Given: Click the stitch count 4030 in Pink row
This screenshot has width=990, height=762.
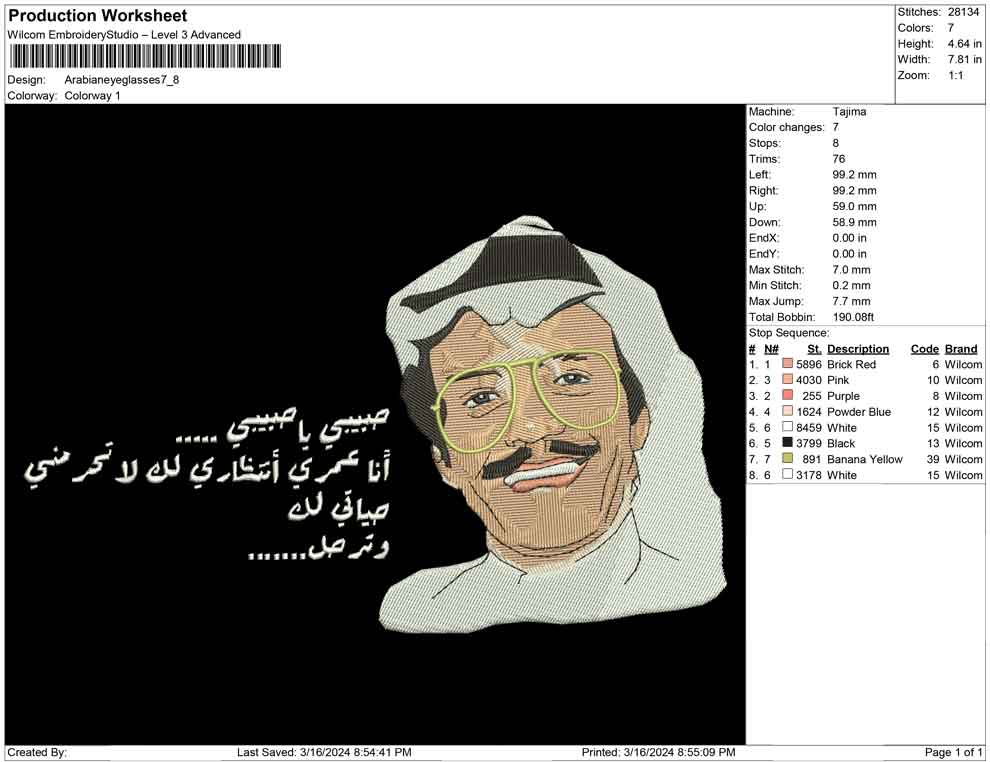Looking at the screenshot, I should point(809,380).
